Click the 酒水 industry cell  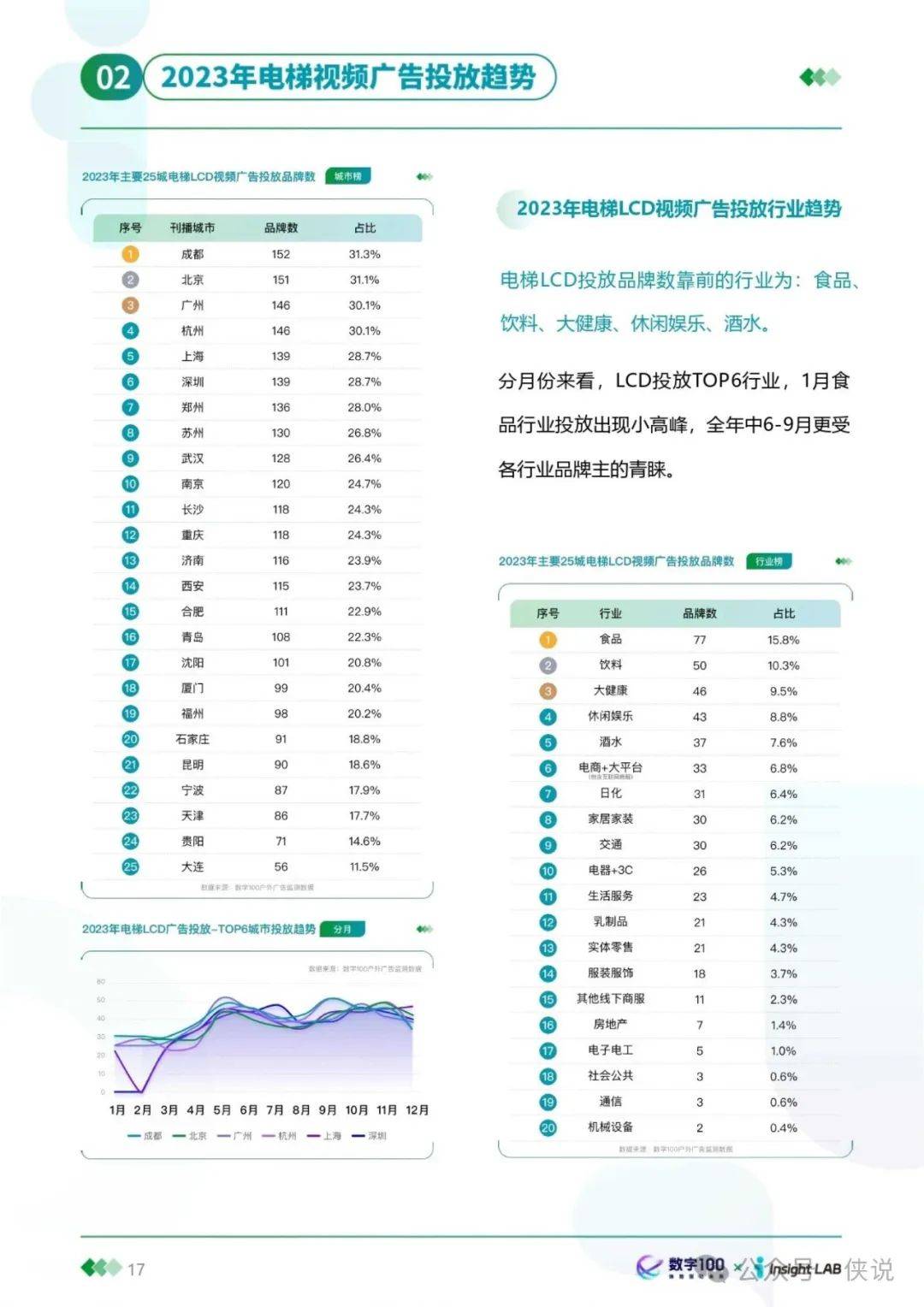point(611,742)
